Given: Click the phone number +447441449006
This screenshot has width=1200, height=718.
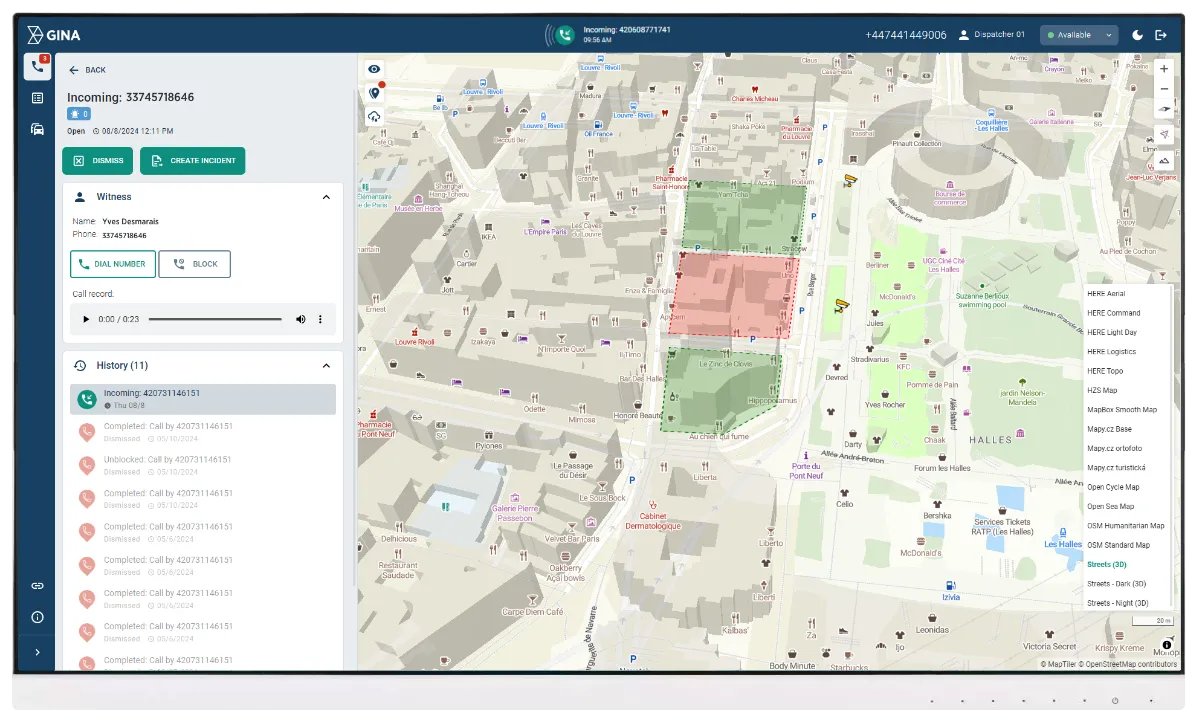Looking at the screenshot, I should tap(906, 35).
